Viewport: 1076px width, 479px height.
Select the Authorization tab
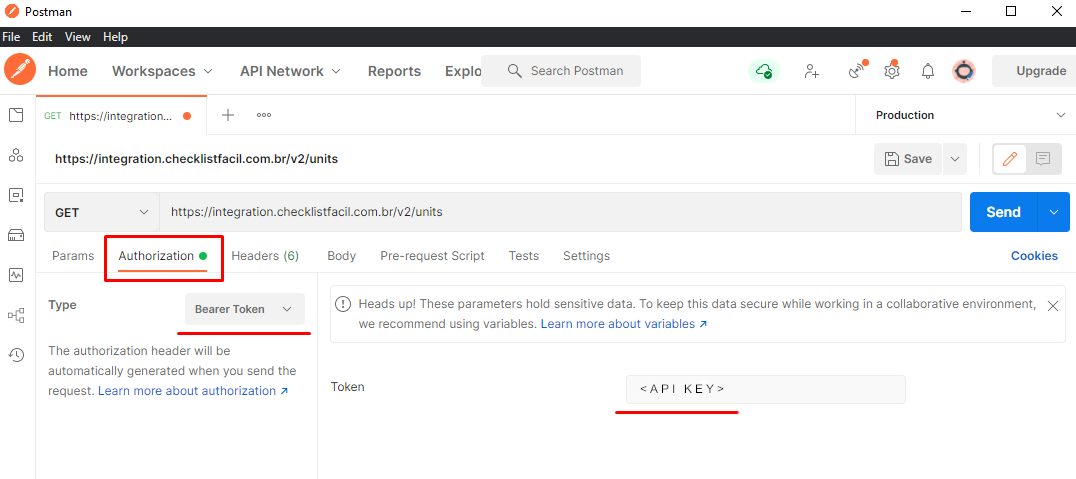pyautogui.click(x=162, y=255)
